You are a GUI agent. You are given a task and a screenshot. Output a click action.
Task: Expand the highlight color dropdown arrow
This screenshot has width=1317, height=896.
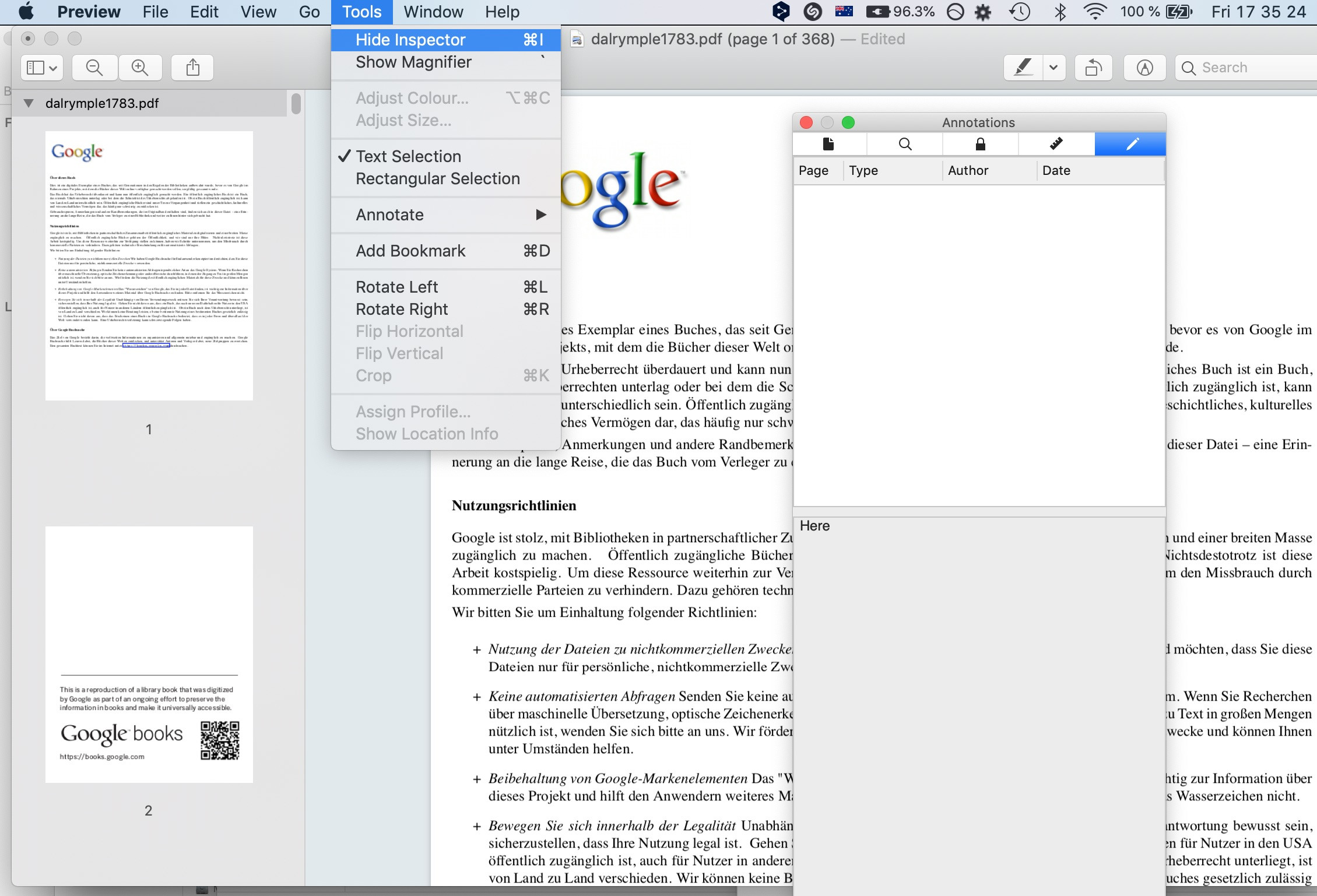pos(1053,68)
